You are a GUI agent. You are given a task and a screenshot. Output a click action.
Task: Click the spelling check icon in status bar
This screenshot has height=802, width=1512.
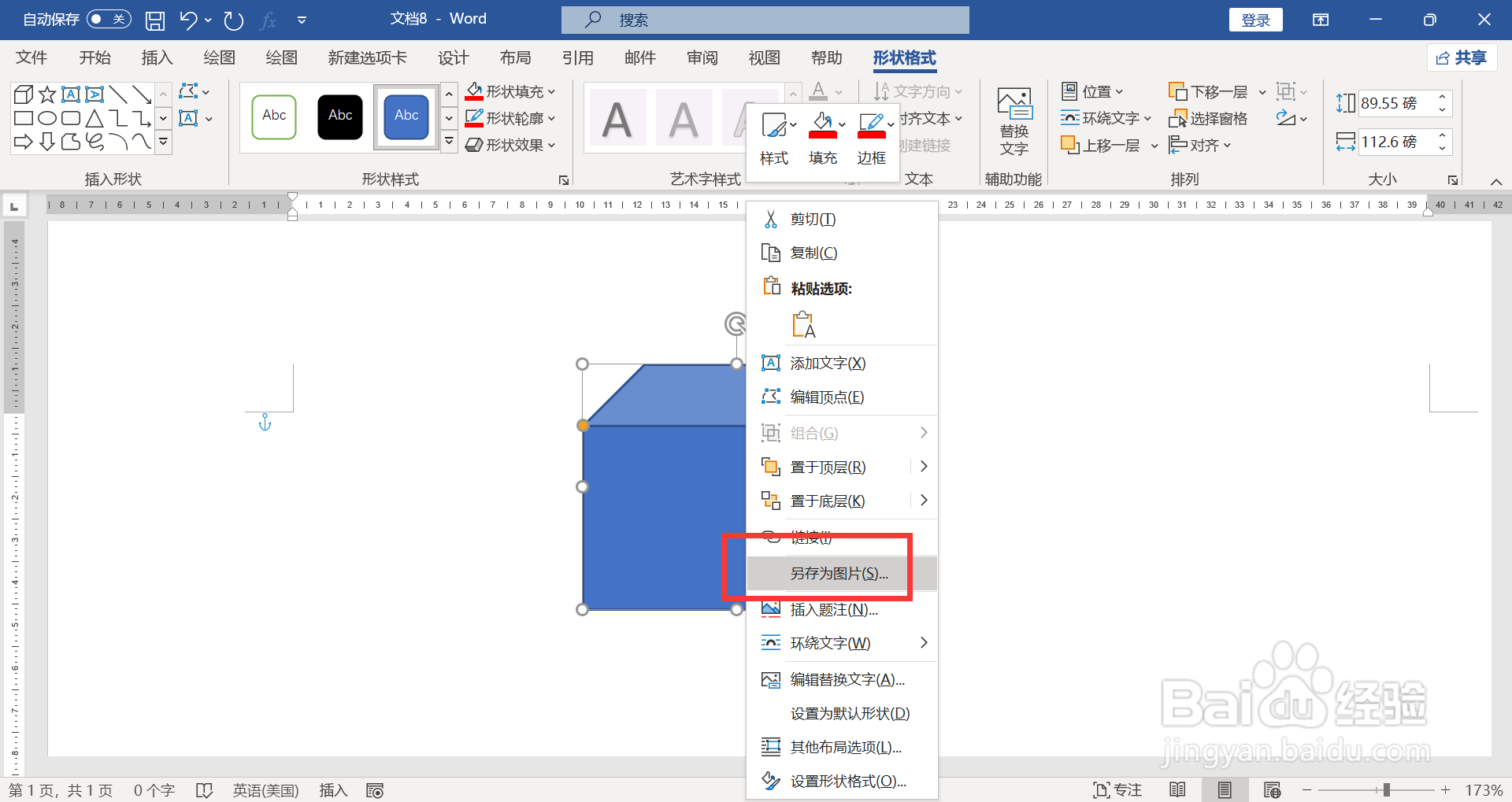[x=204, y=790]
